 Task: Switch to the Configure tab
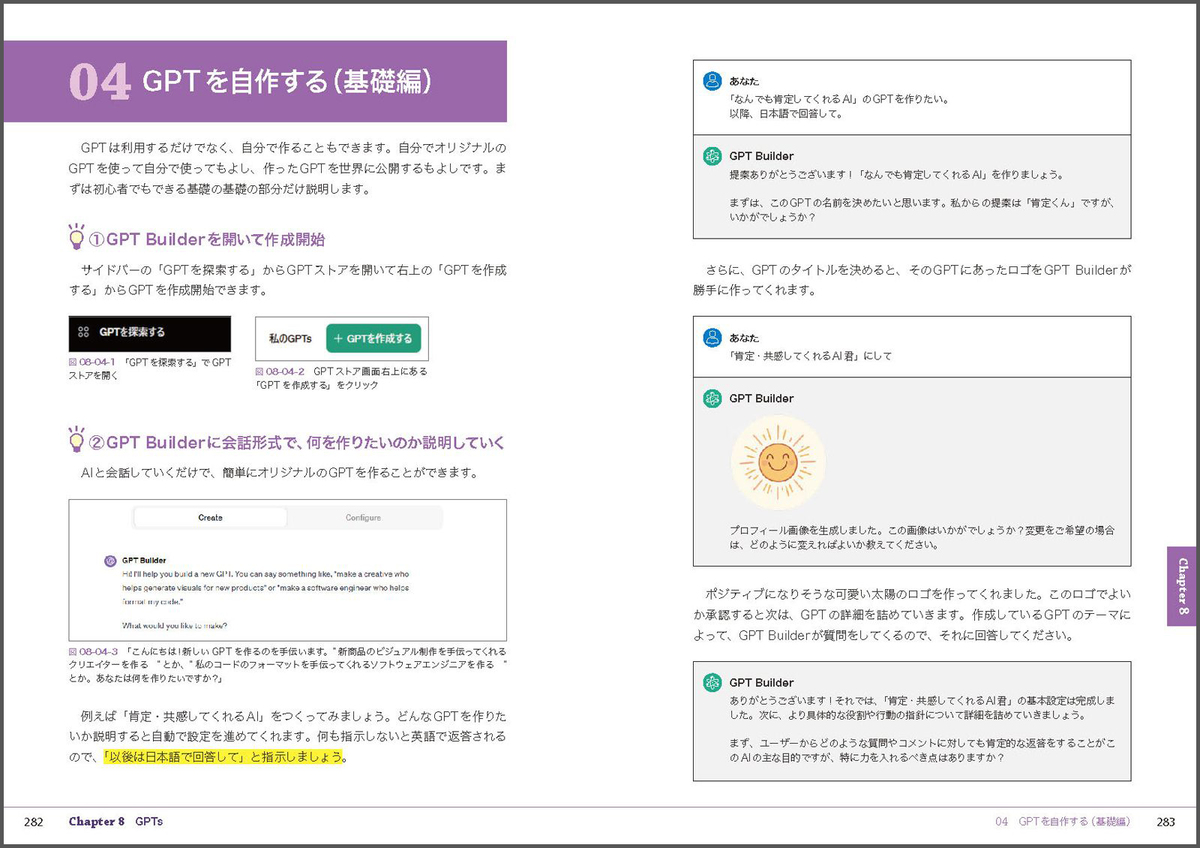[363, 518]
